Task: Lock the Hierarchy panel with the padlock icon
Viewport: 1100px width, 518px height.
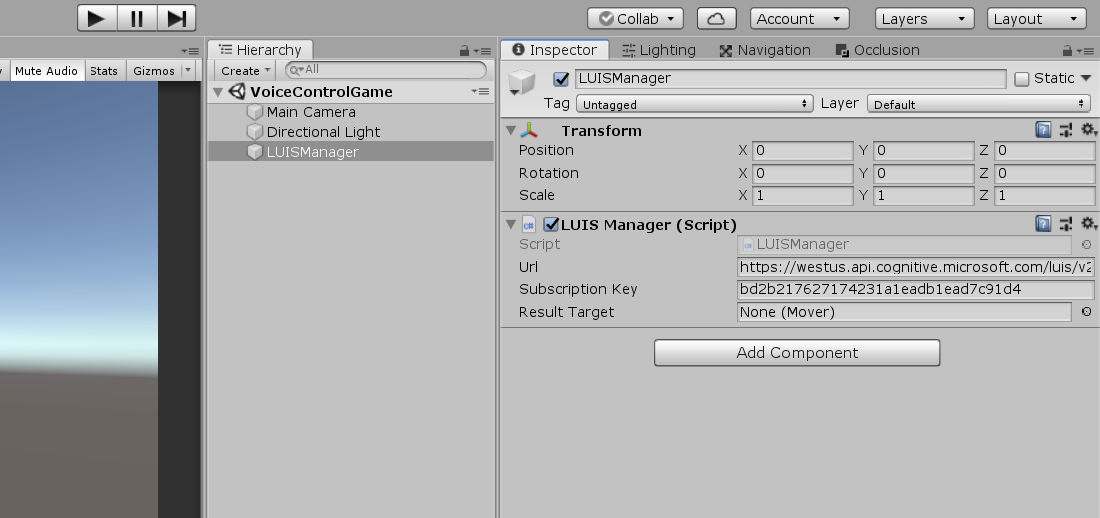Action: 464,51
